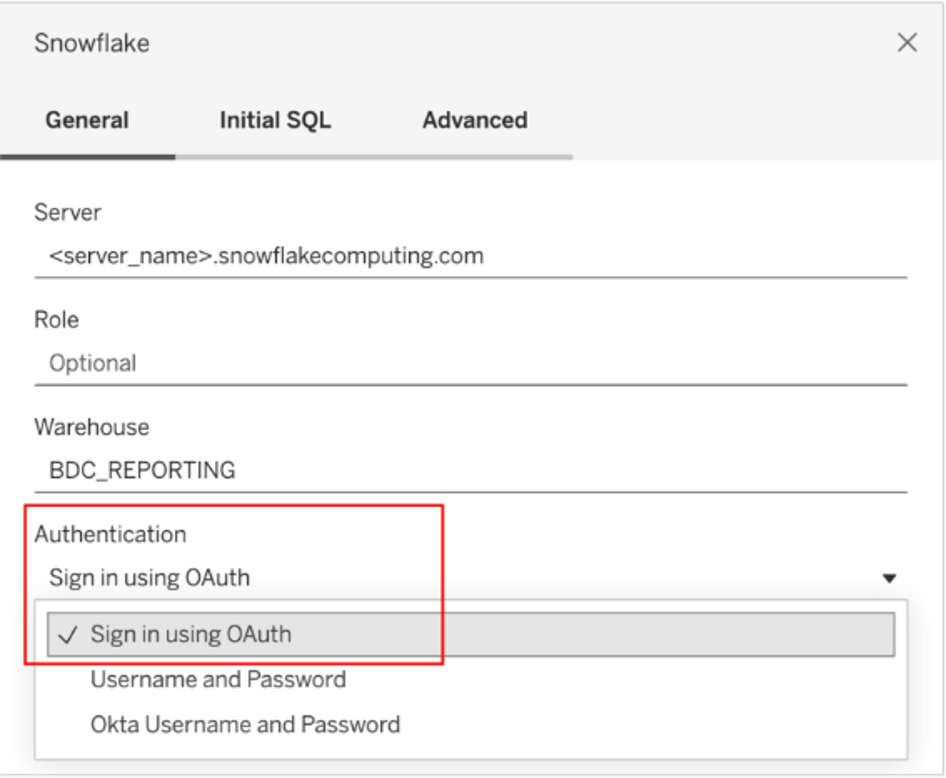Click the optional Role input field
This screenshot has width=946, height=778.
(400, 362)
